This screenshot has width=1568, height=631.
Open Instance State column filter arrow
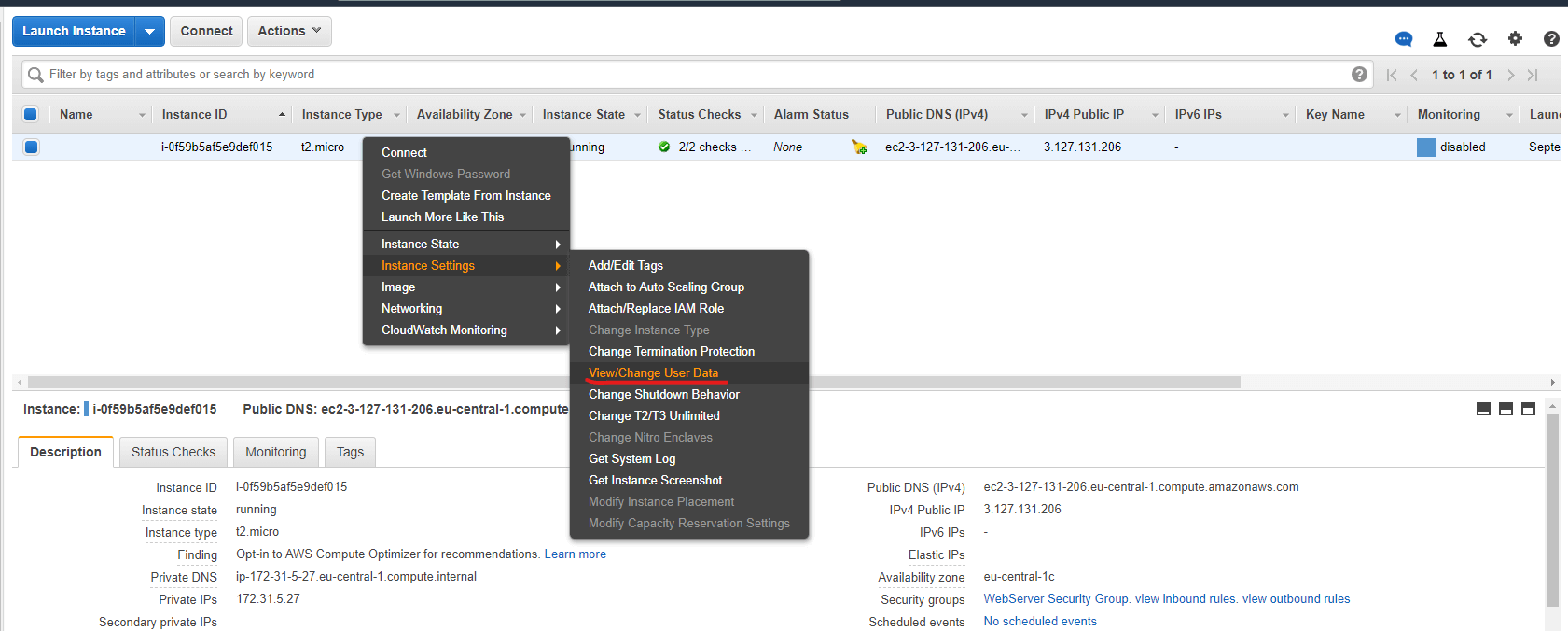click(638, 115)
